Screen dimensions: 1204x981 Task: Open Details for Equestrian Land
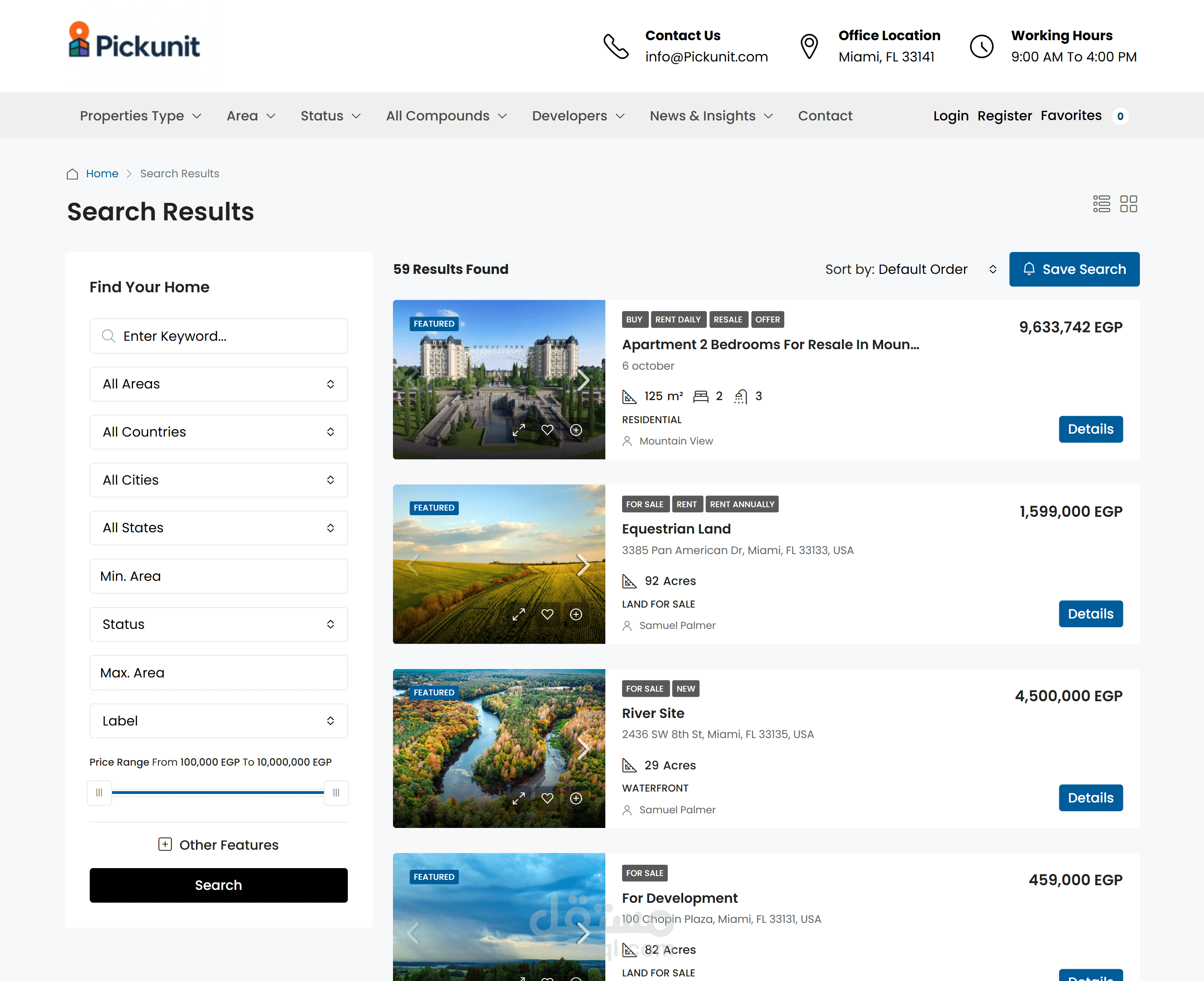point(1090,614)
